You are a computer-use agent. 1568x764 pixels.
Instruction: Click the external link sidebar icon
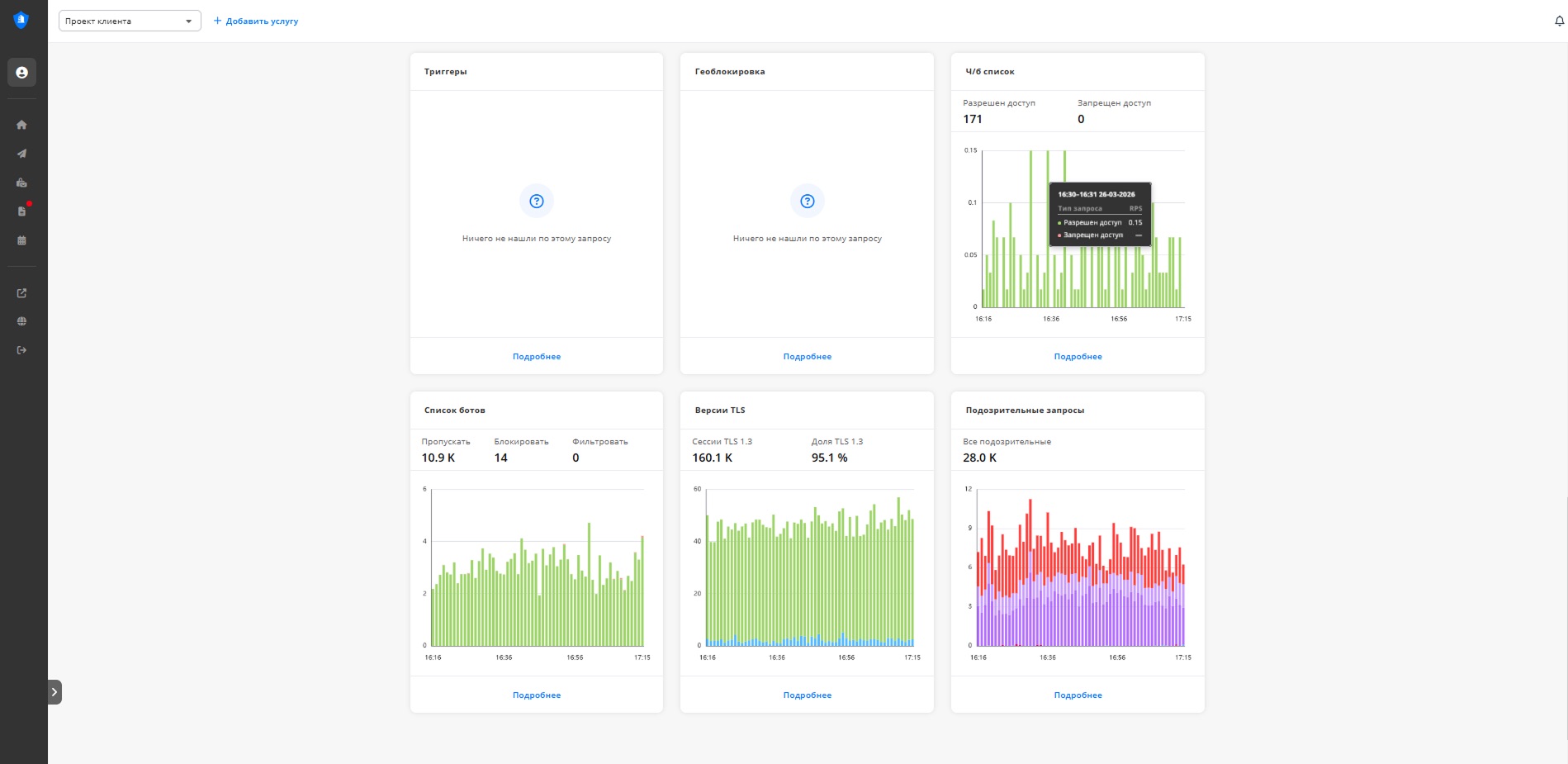(22, 293)
